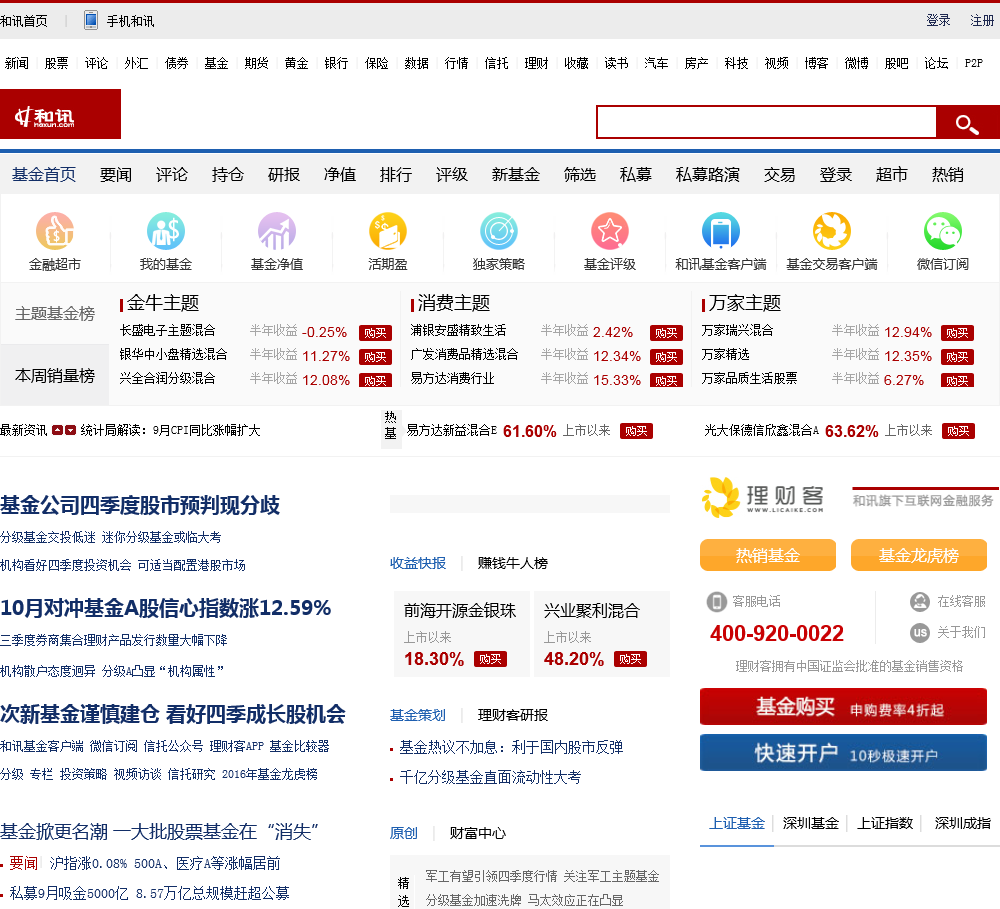Screen dimensions: 1000x909
Task: Open 股票 in top channel list
Action: tap(56, 63)
